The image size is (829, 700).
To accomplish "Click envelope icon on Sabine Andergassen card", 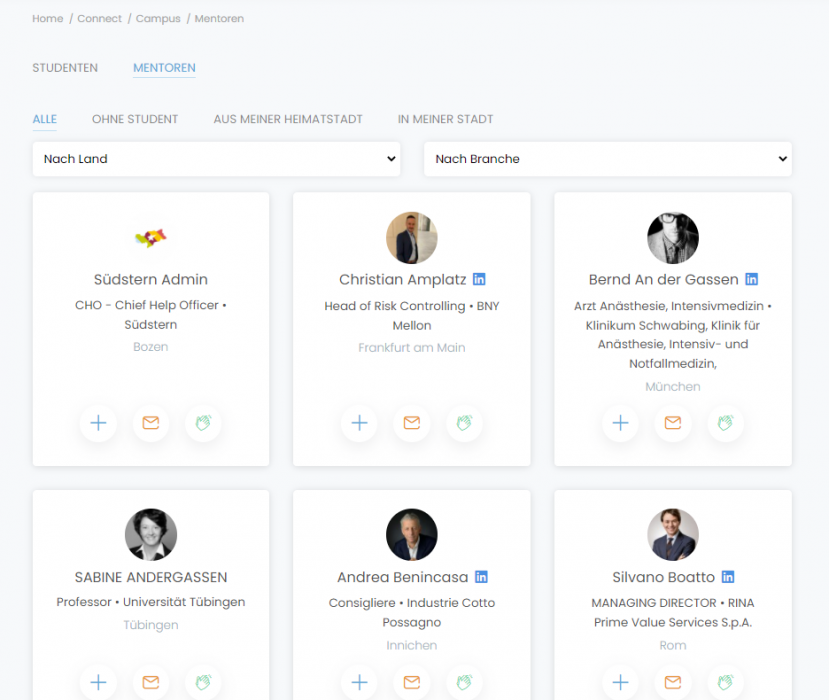I will point(151,682).
